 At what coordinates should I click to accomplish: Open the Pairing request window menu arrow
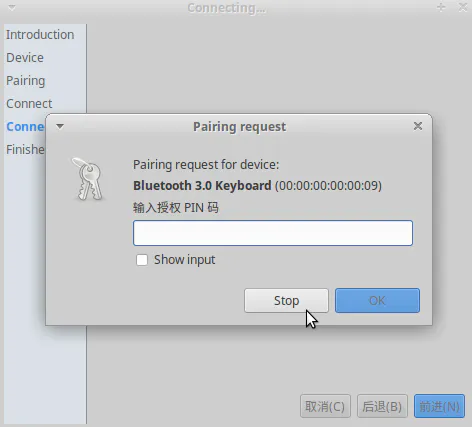pyautogui.click(x=60, y=126)
